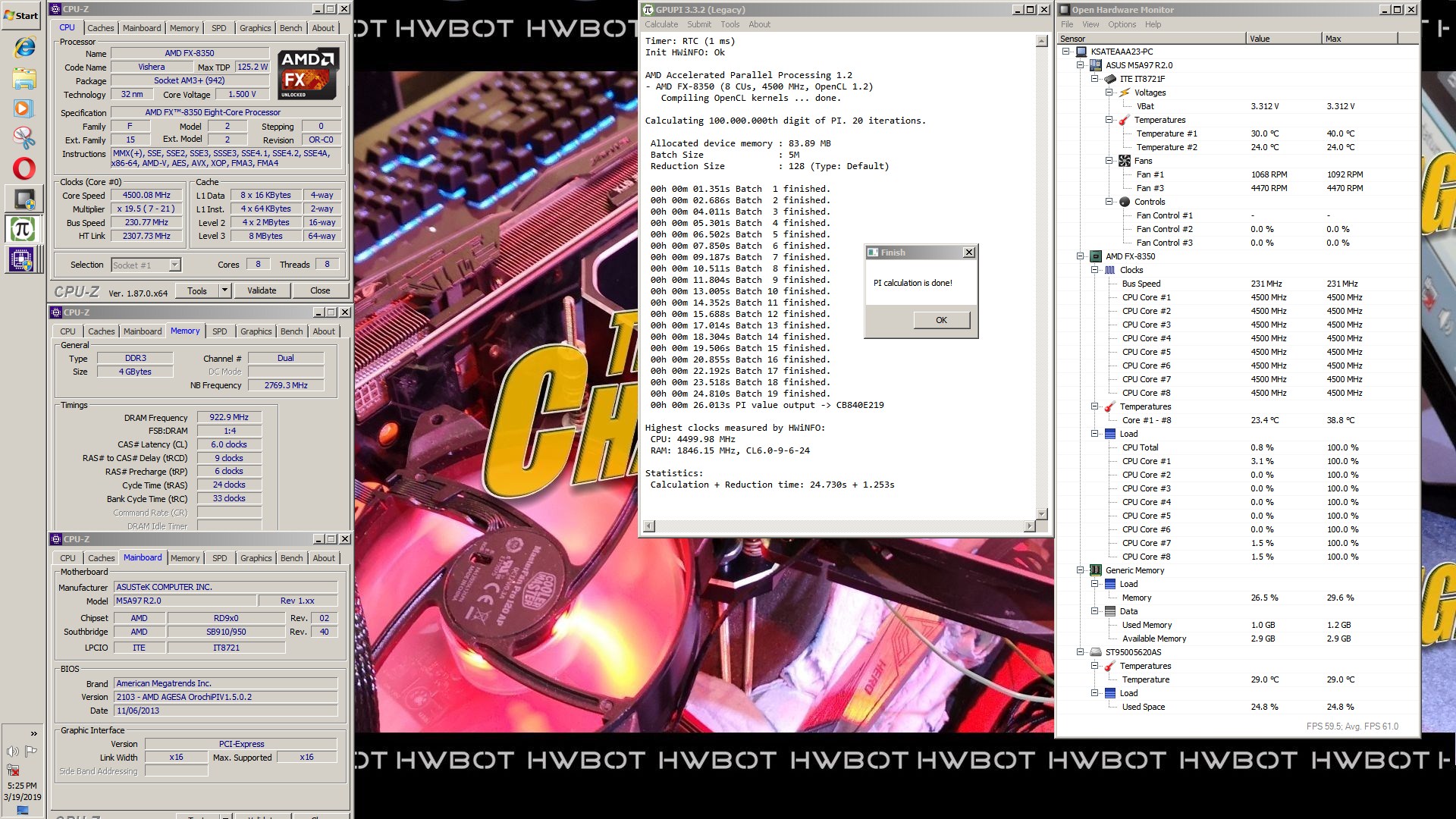Open the Help menu in Open Hardware Monitor
Screen dimensions: 1456x819
point(1153,24)
